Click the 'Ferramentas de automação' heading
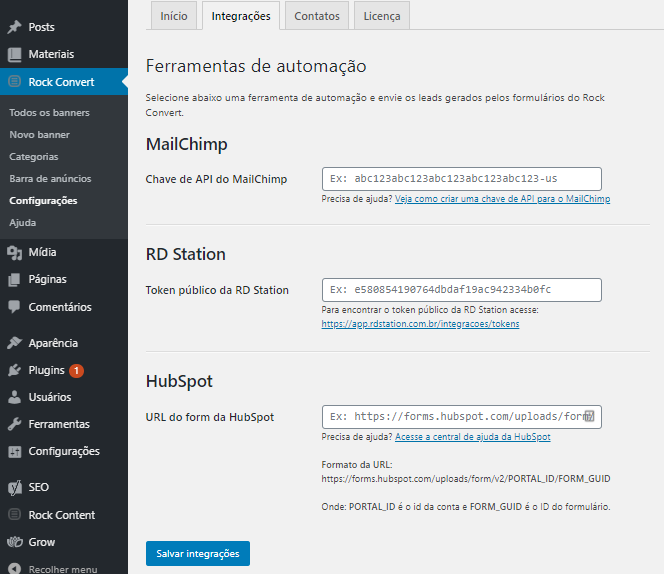 [256, 66]
